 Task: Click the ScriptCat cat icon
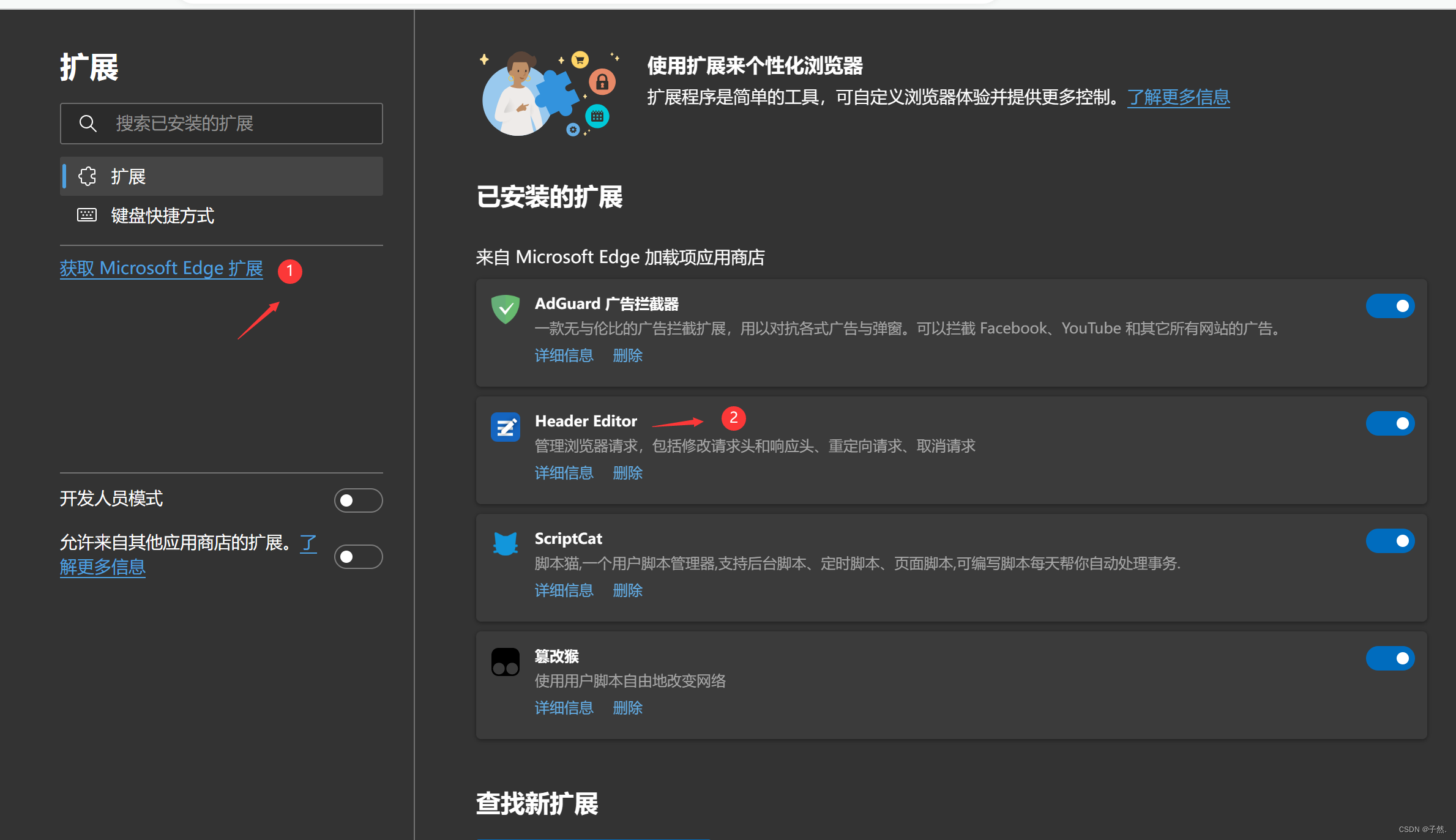(506, 543)
